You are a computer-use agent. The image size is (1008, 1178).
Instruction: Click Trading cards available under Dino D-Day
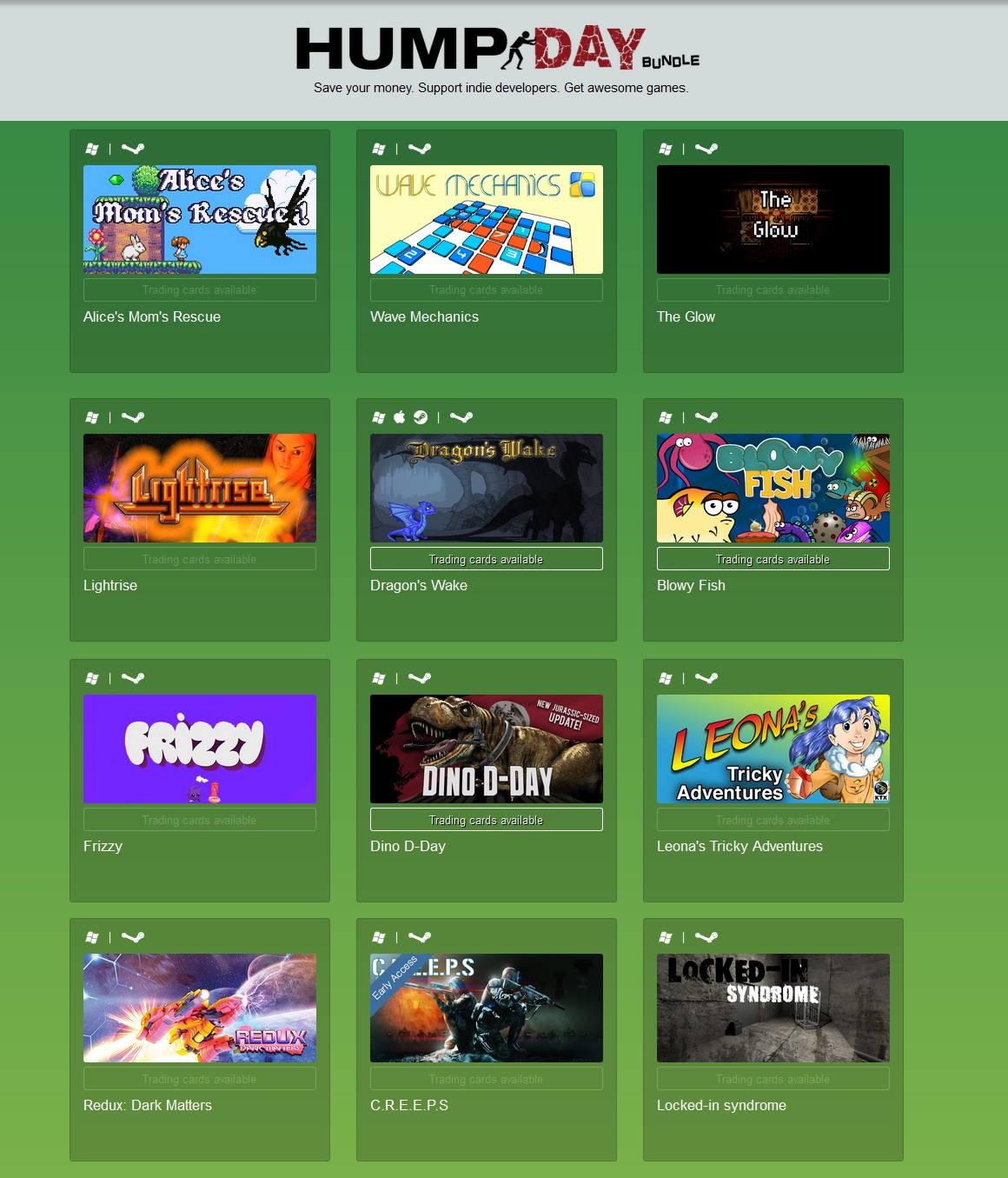(487, 820)
